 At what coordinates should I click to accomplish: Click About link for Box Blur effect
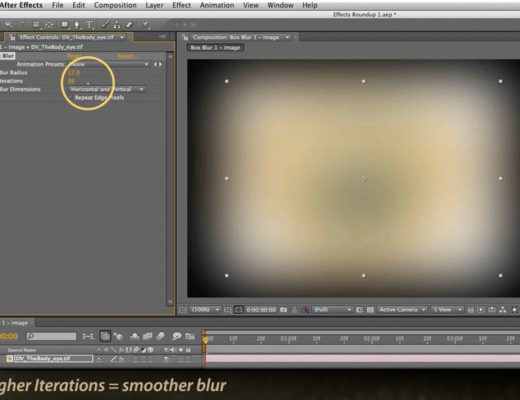coord(126,56)
